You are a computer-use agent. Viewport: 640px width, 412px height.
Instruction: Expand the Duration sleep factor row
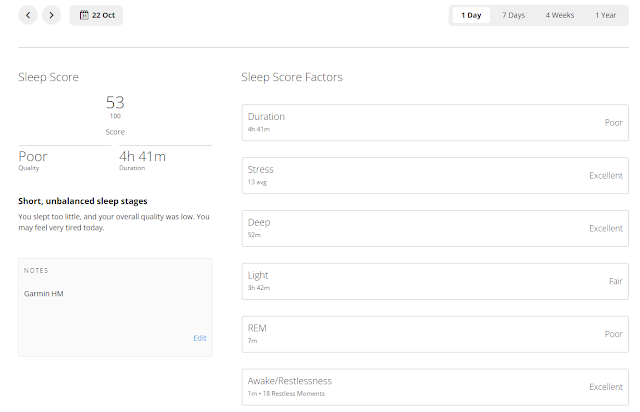(x=435, y=122)
